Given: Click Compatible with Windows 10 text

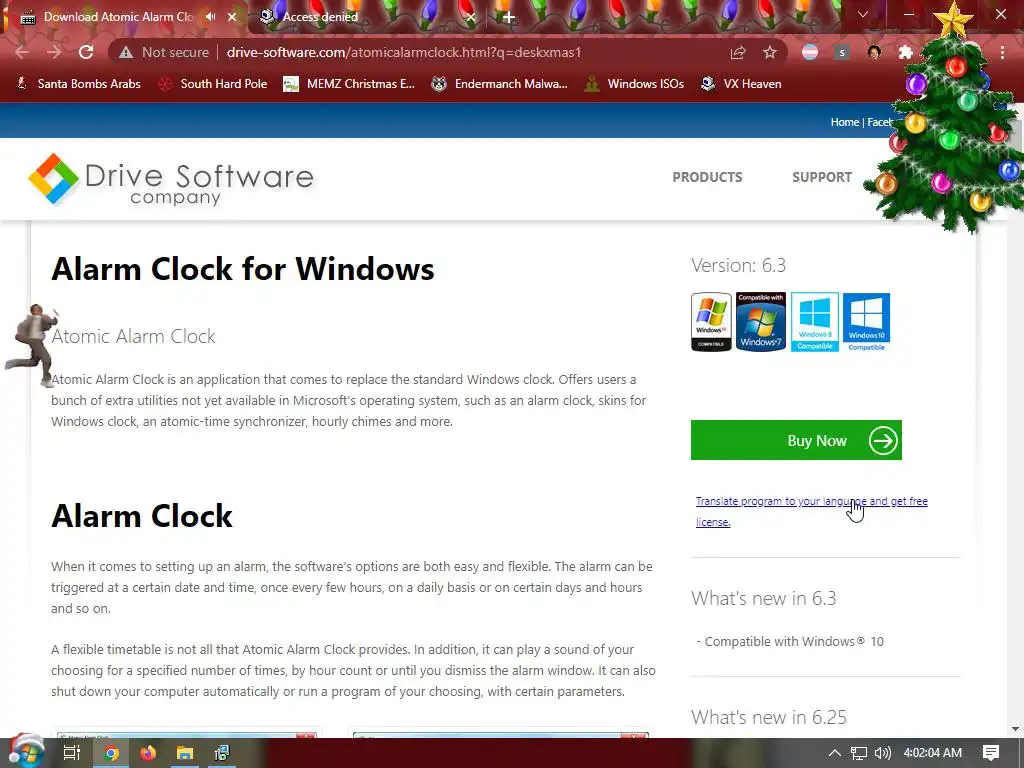Looking at the screenshot, I should click(x=790, y=641).
